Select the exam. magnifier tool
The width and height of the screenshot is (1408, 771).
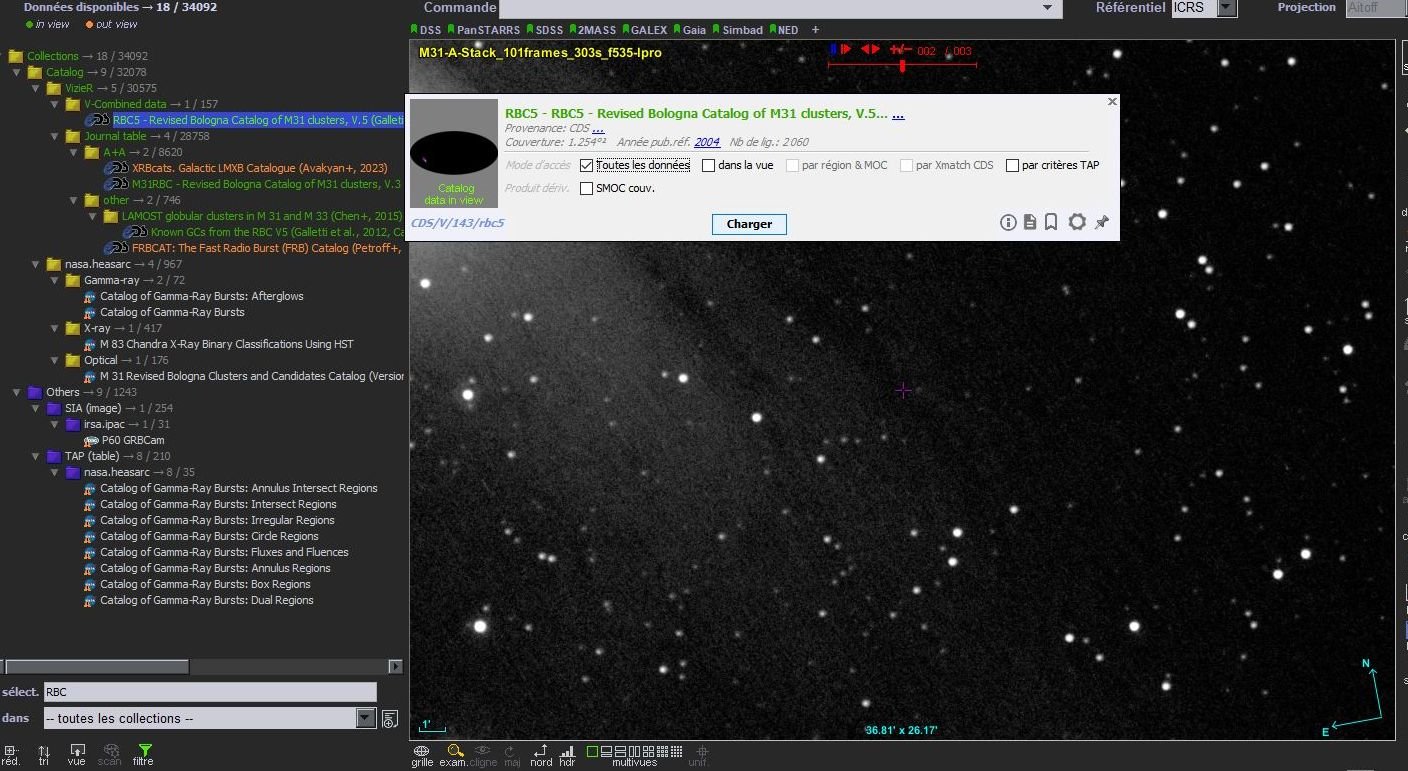[x=454, y=752]
